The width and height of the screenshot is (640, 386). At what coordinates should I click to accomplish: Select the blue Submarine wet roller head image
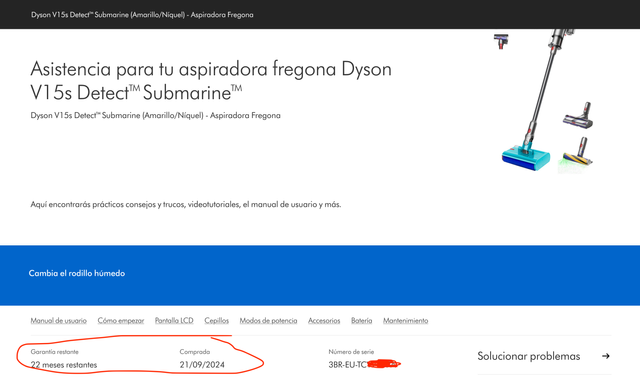pos(526,158)
